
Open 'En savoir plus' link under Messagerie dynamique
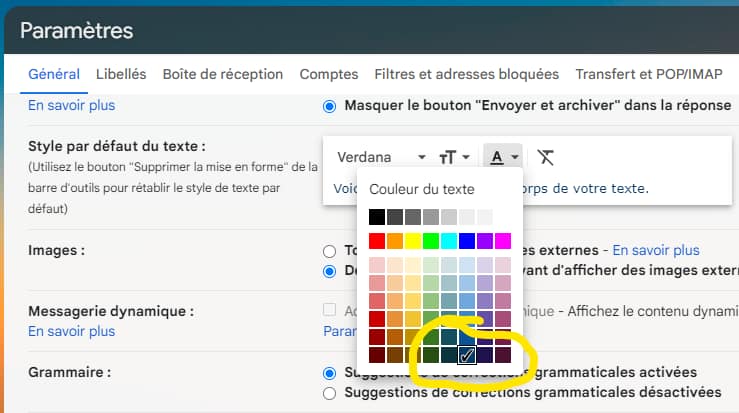click(71, 331)
